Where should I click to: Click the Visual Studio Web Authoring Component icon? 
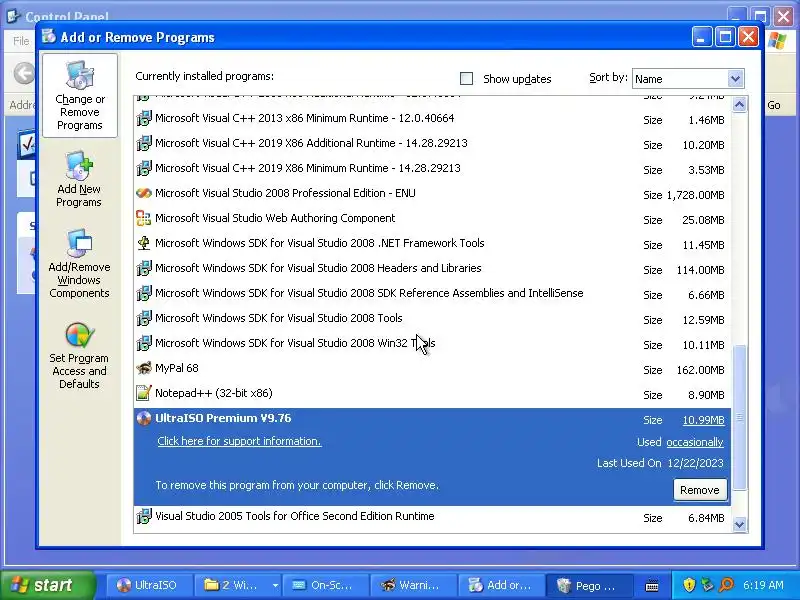pyautogui.click(x=144, y=218)
